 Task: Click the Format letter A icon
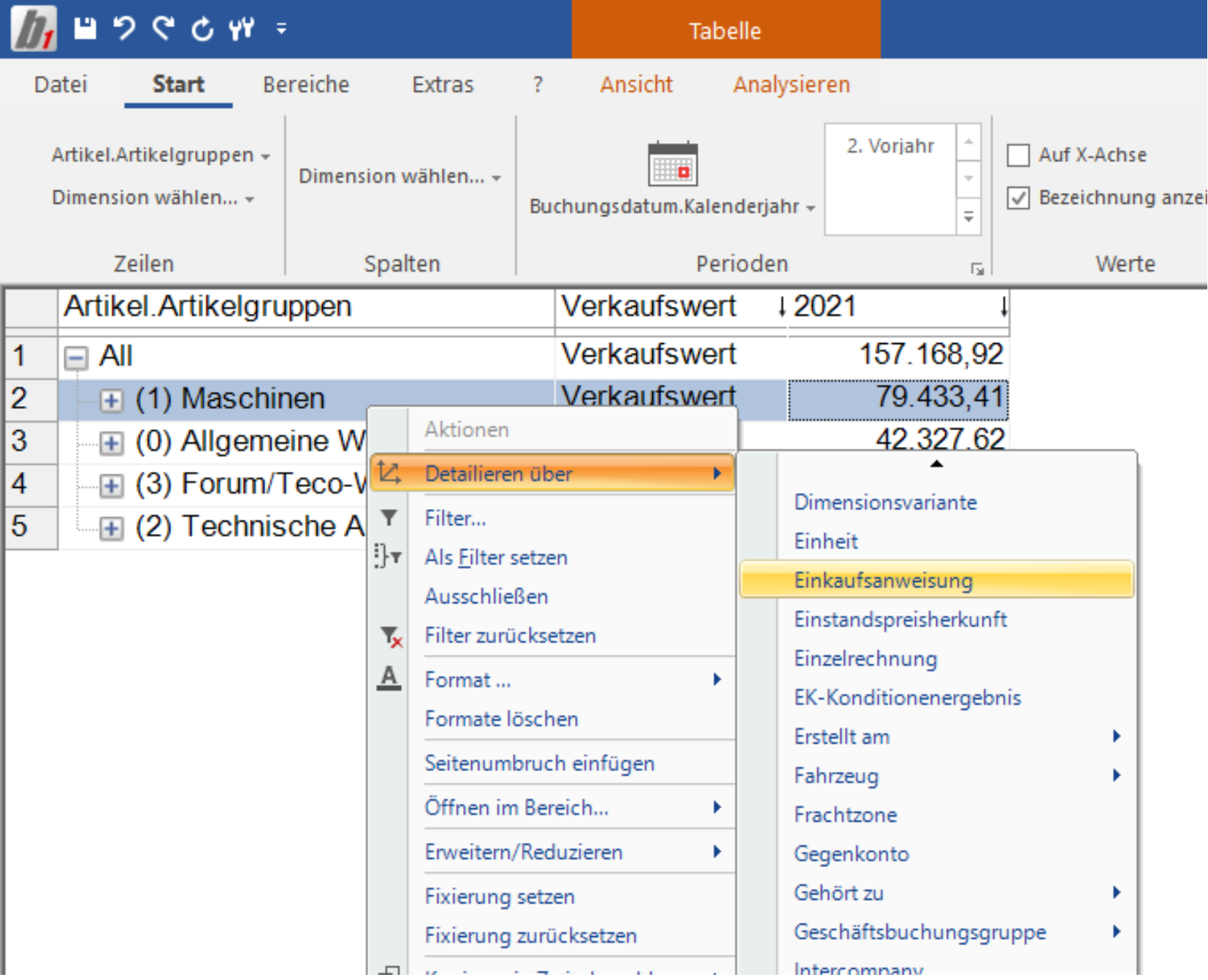(389, 678)
